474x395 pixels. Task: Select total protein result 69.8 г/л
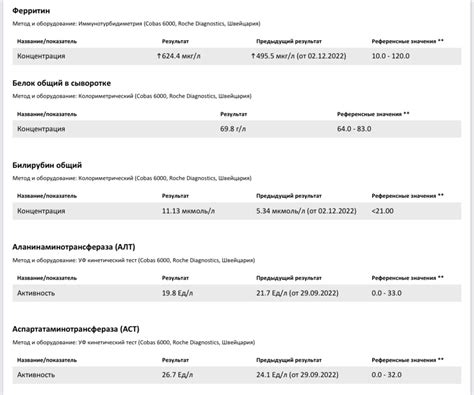tap(233, 129)
